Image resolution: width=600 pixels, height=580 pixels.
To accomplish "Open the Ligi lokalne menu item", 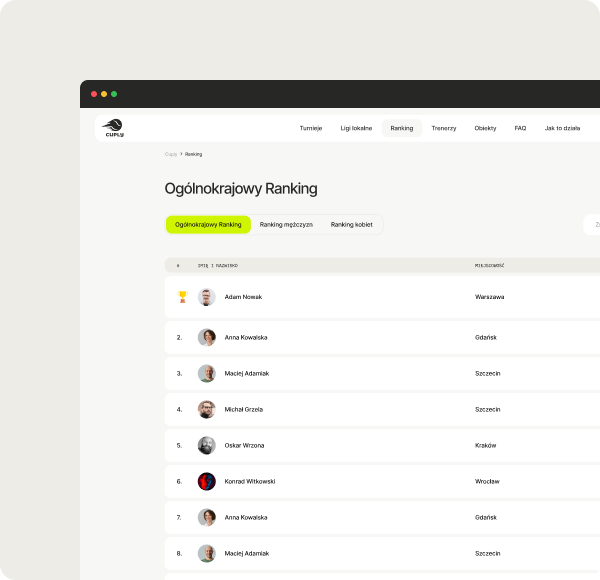I will click(x=356, y=129).
